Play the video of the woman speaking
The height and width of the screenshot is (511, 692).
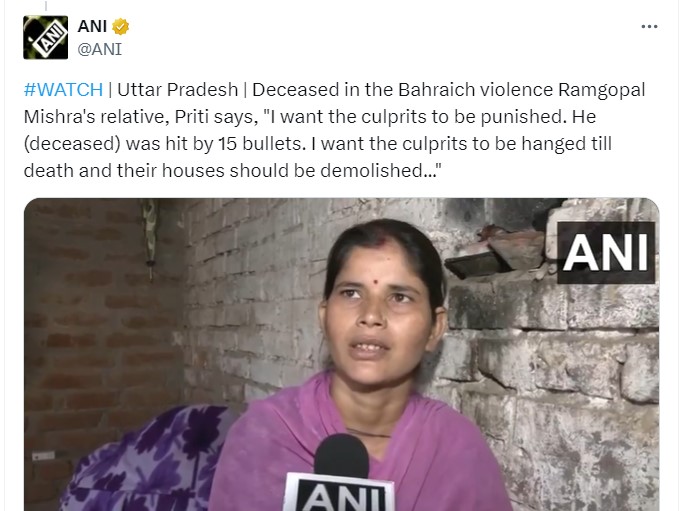click(342, 354)
